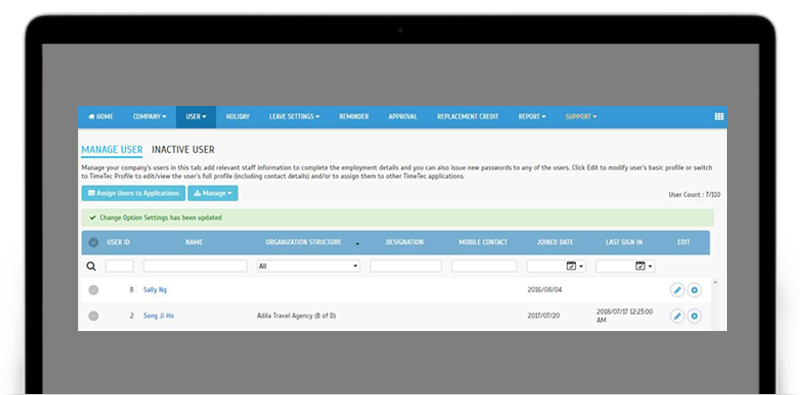Toggle the select-all checkbox in table header
The height and width of the screenshot is (395, 800).
click(93, 242)
